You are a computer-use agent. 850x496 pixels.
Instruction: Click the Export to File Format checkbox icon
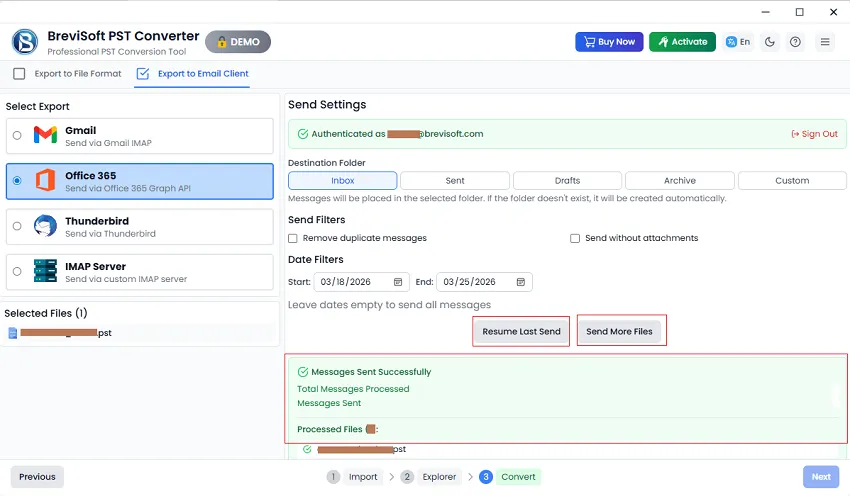click(x=19, y=74)
